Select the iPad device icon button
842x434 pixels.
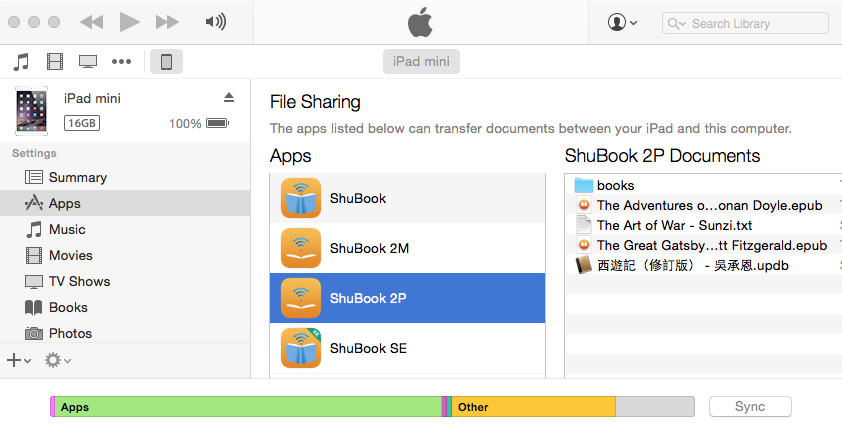pos(166,61)
